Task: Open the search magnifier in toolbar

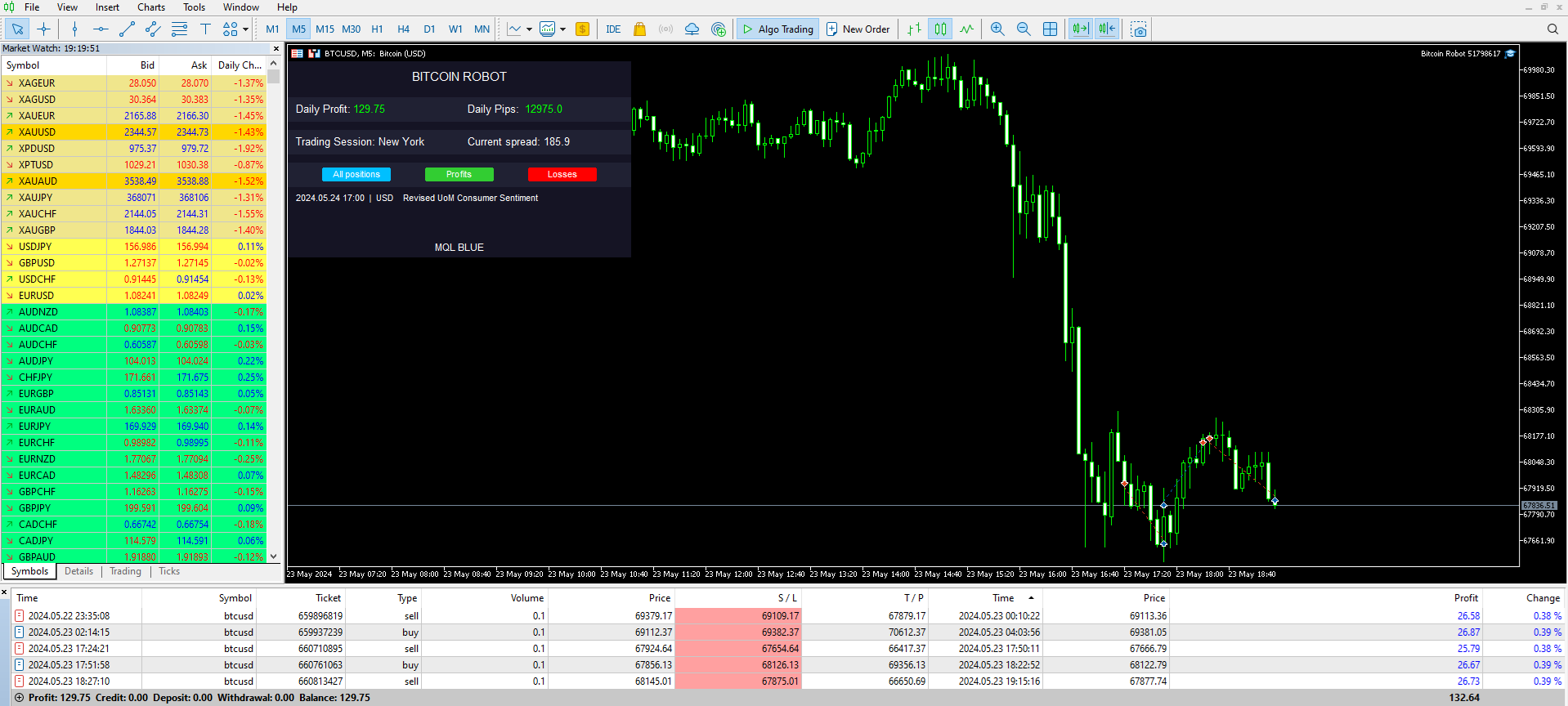Action: [1552, 29]
